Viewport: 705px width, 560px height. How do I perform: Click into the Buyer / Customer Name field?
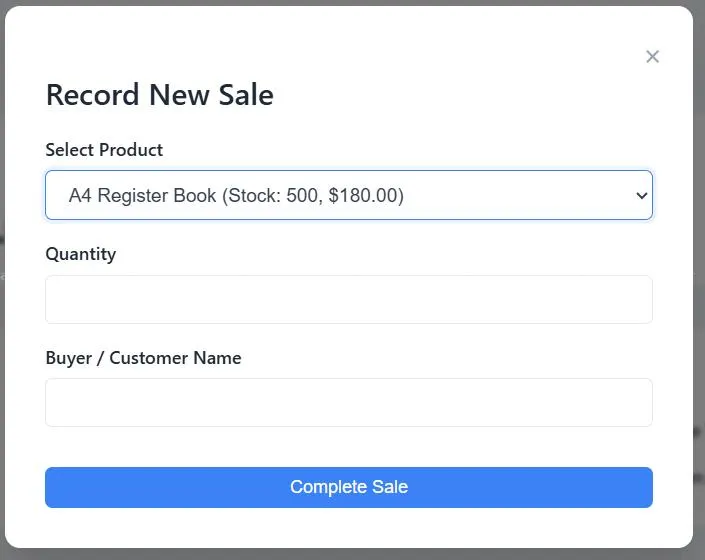pos(348,402)
